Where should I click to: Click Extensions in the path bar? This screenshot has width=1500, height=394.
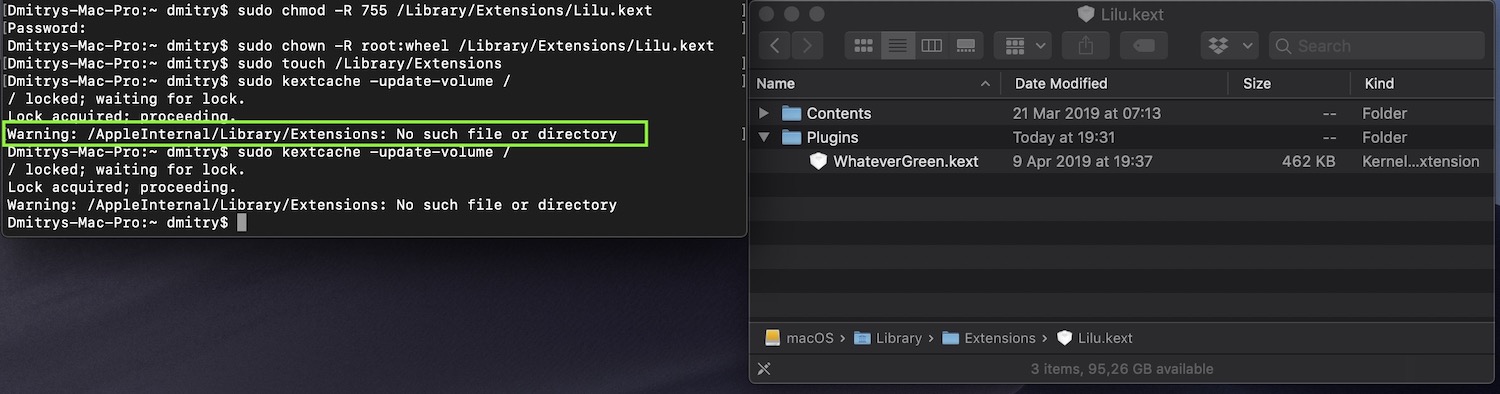1001,338
